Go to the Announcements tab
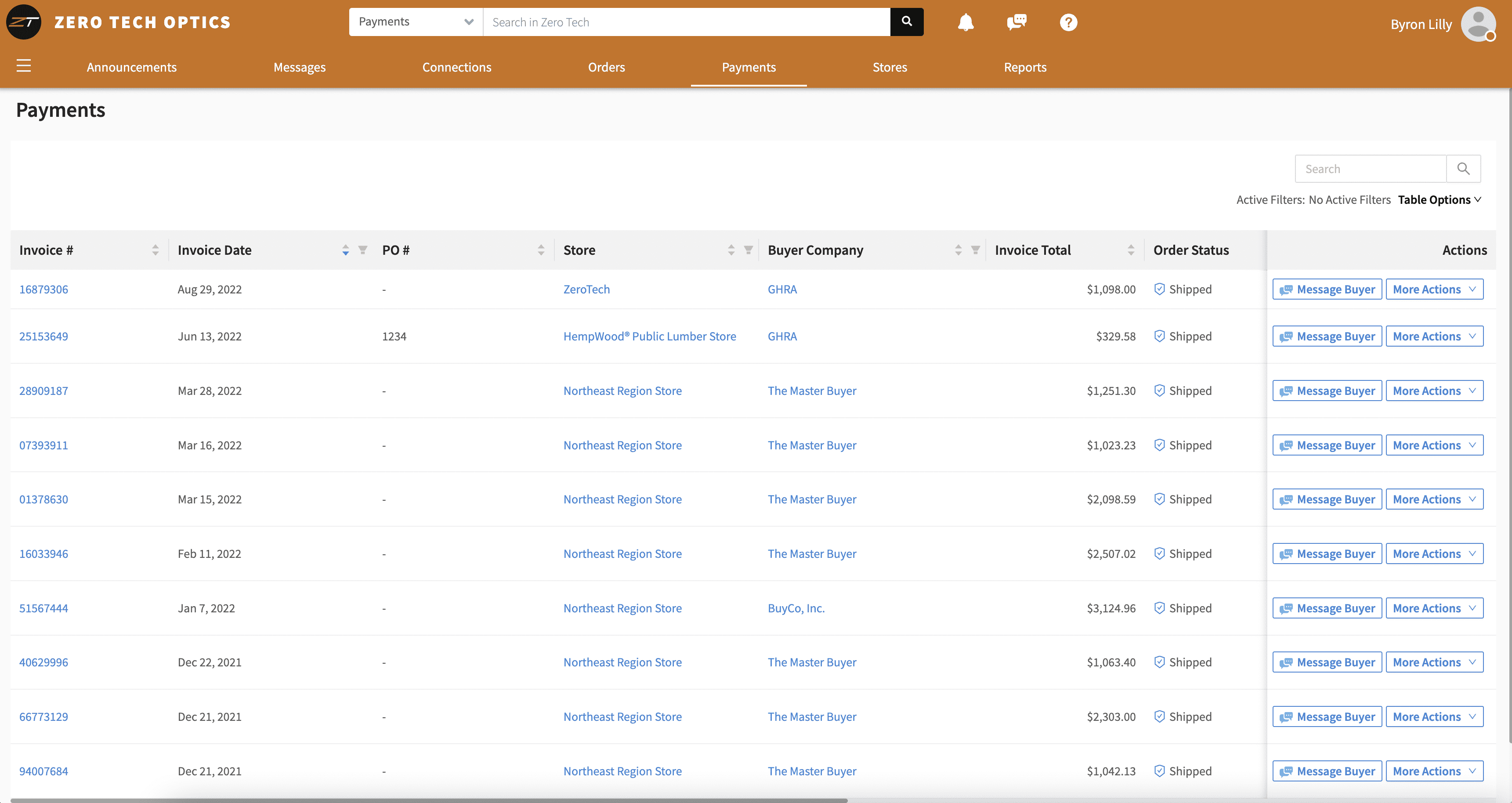Image resolution: width=1512 pixels, height=803 pixels. tap(131, 67)
